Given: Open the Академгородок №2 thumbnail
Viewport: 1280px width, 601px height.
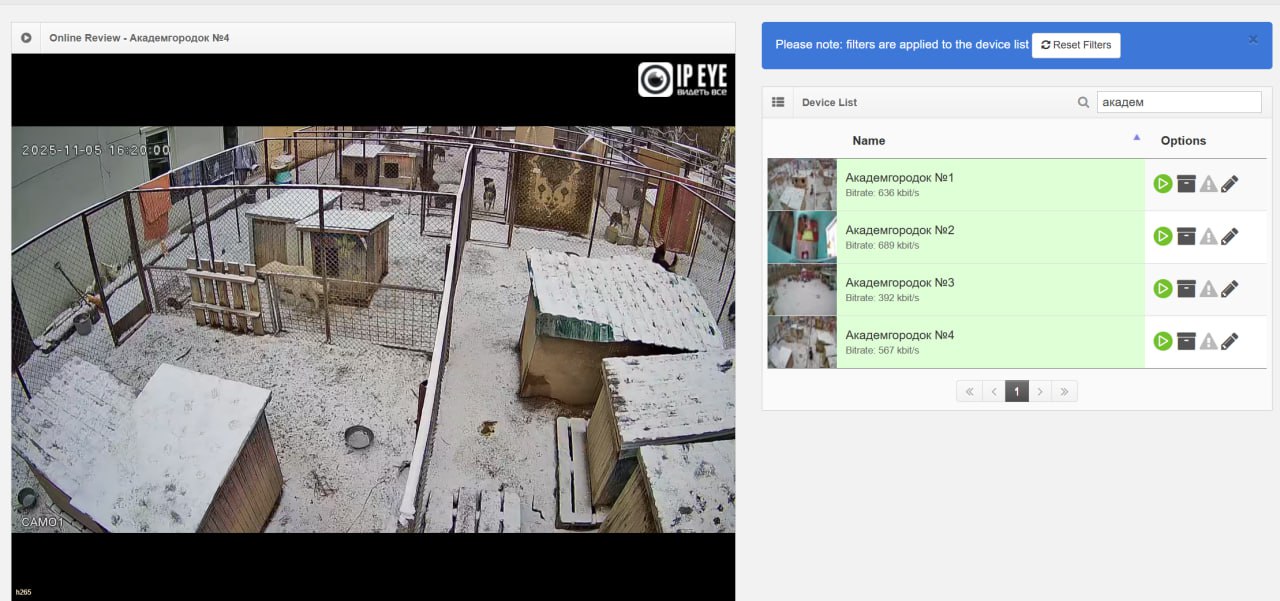Looking at the screenshot, I should [x=802, y=237].
